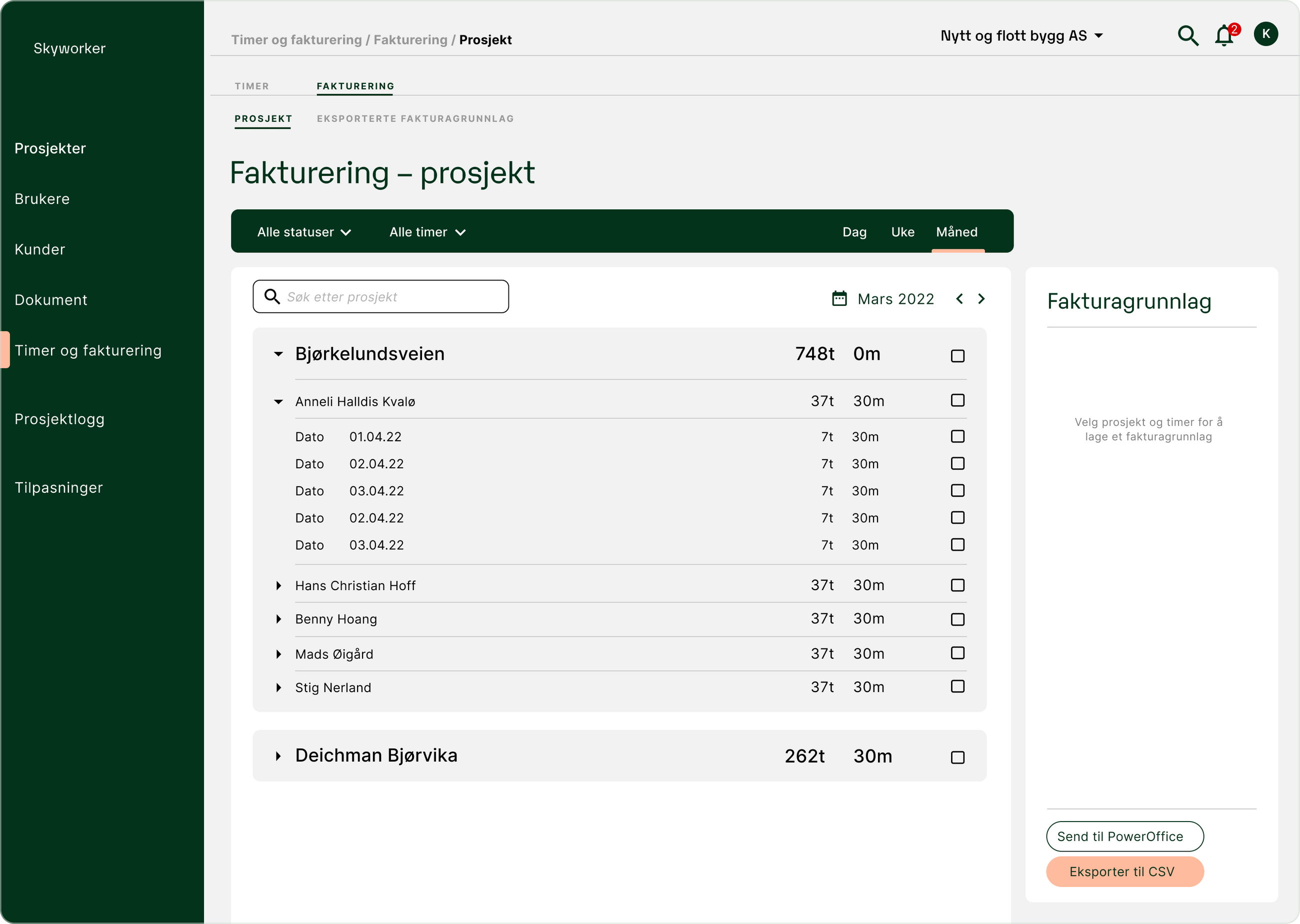
Task: Click the calendar icon beside Mars 2022
Action: click(839, 299)
